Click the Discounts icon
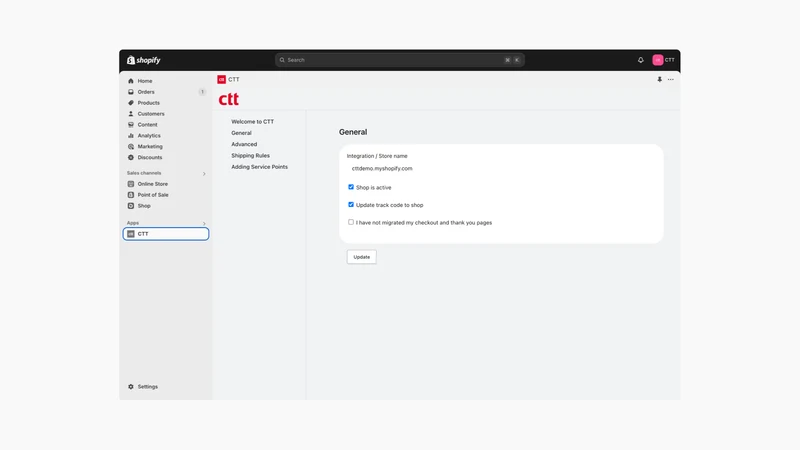800x450 pixels. [131, 158]
